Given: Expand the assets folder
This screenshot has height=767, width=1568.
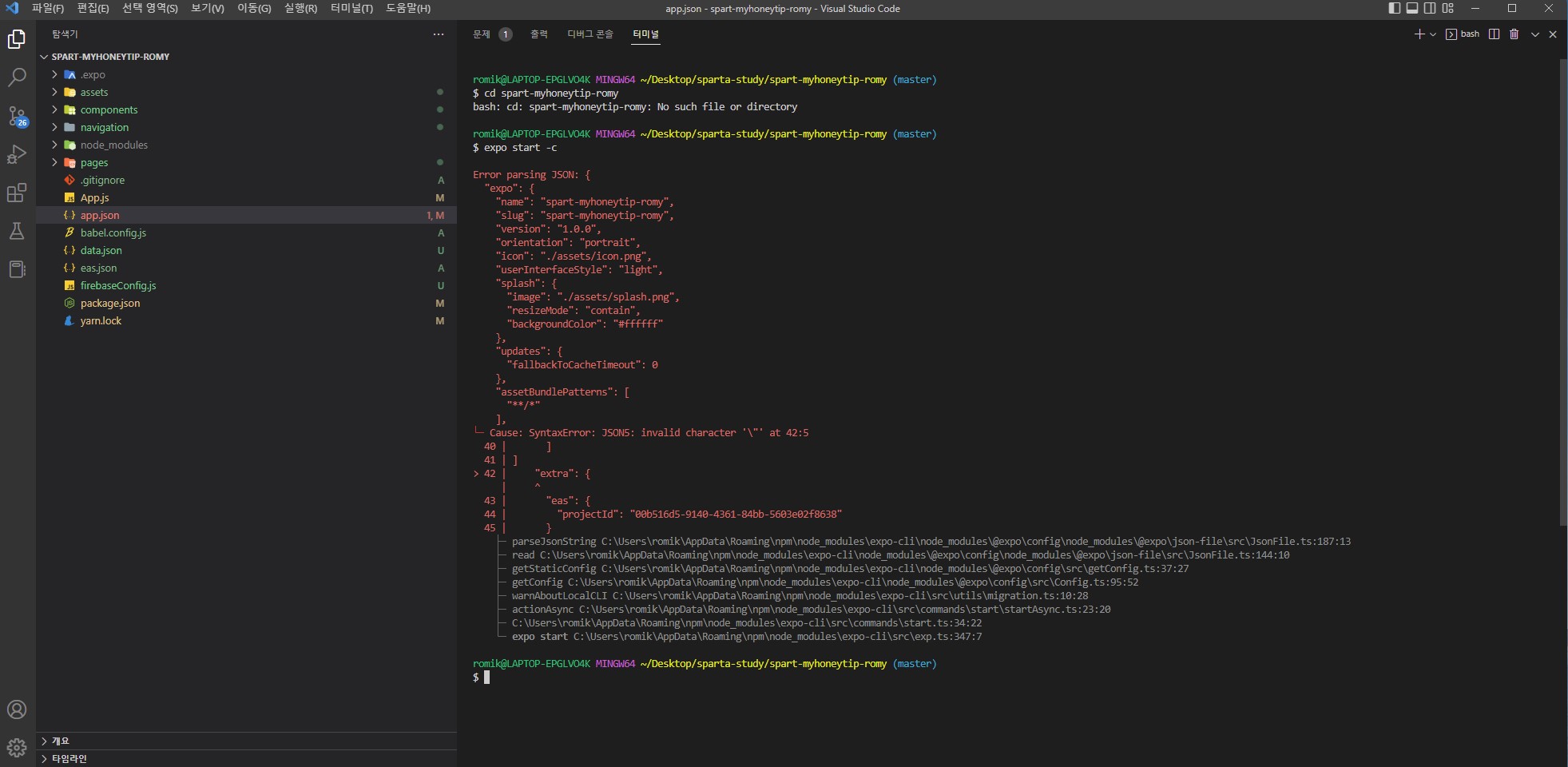Looking at the screenshot, I should click(x=247, y=92).
